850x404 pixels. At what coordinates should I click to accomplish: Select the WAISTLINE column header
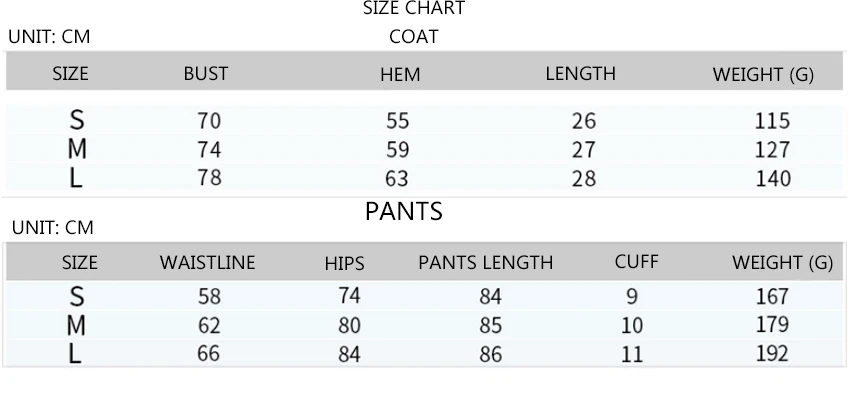click(x=208, y=263)
